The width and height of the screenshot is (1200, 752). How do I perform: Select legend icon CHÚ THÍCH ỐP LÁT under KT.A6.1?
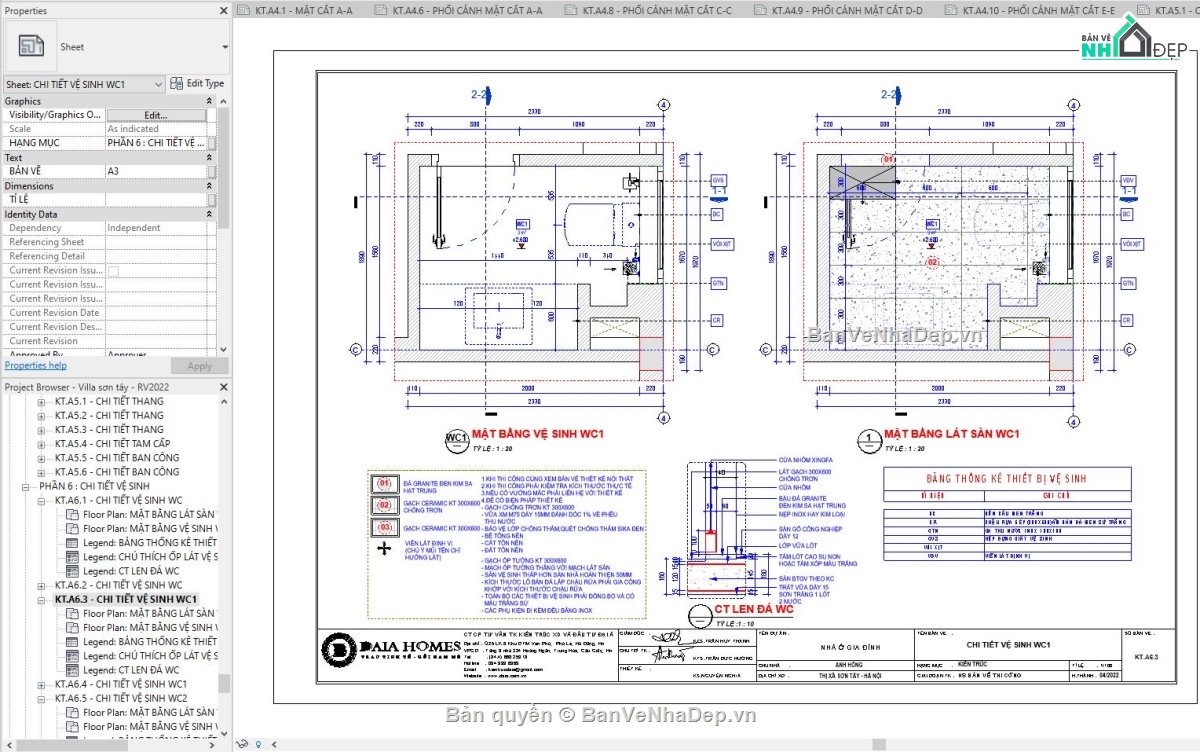(x=73, y=556)
